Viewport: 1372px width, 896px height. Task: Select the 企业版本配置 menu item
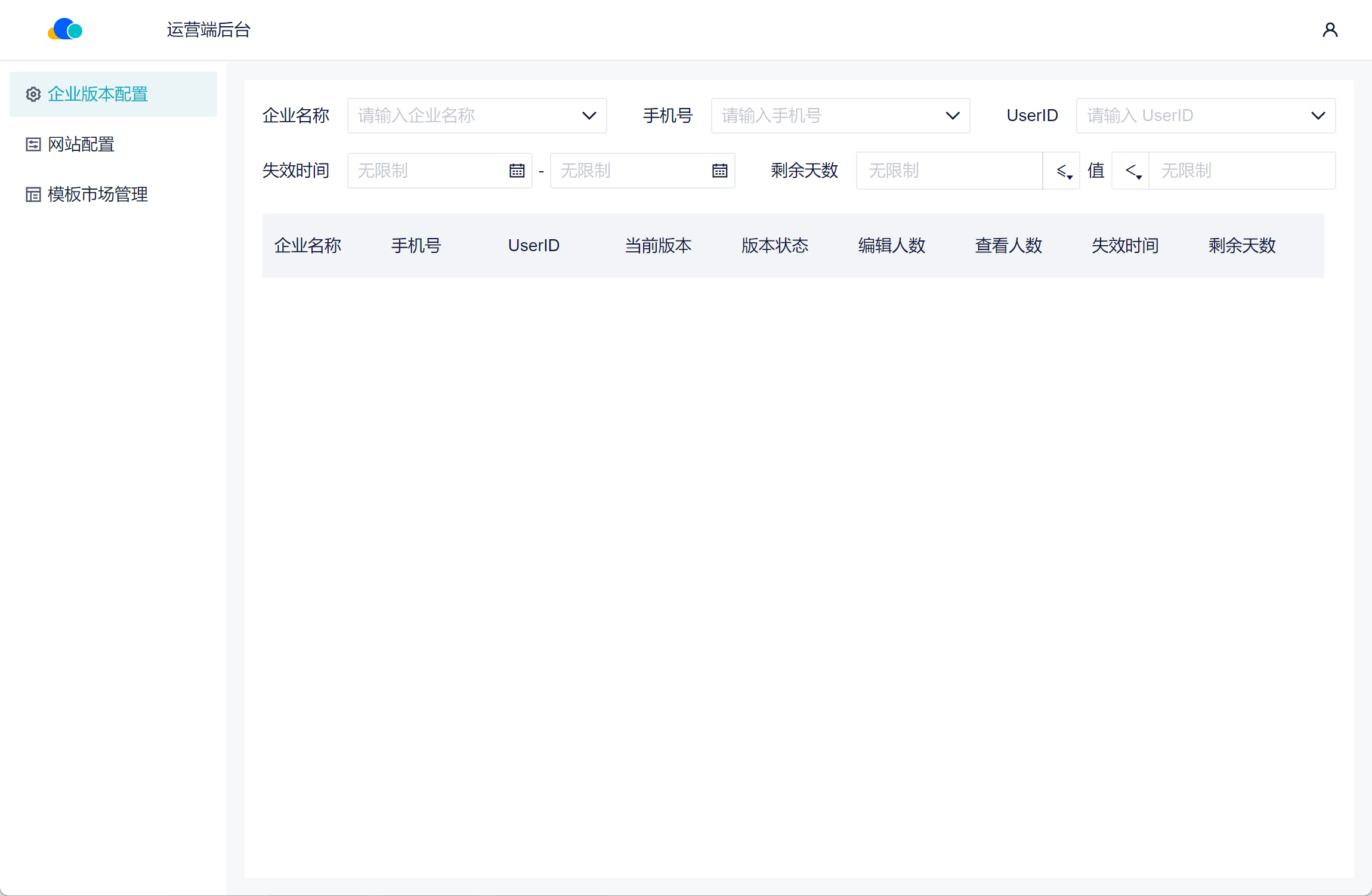(x=98, y=94)
